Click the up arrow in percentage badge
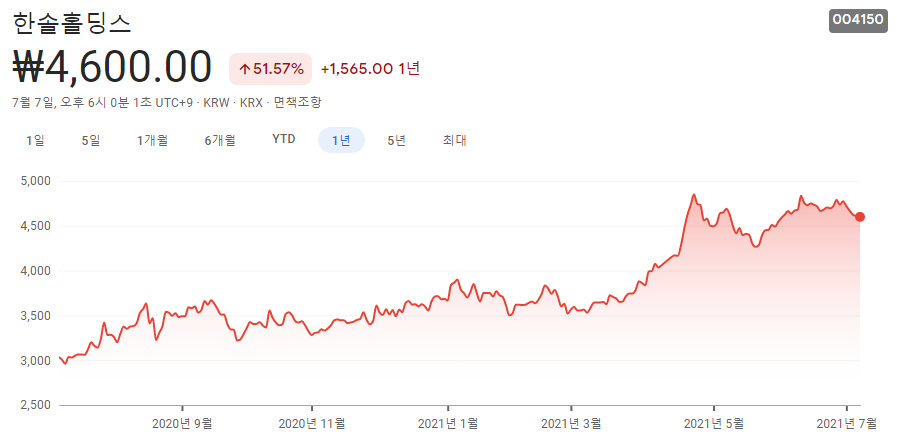897x444 pixels. pos(244,70)
